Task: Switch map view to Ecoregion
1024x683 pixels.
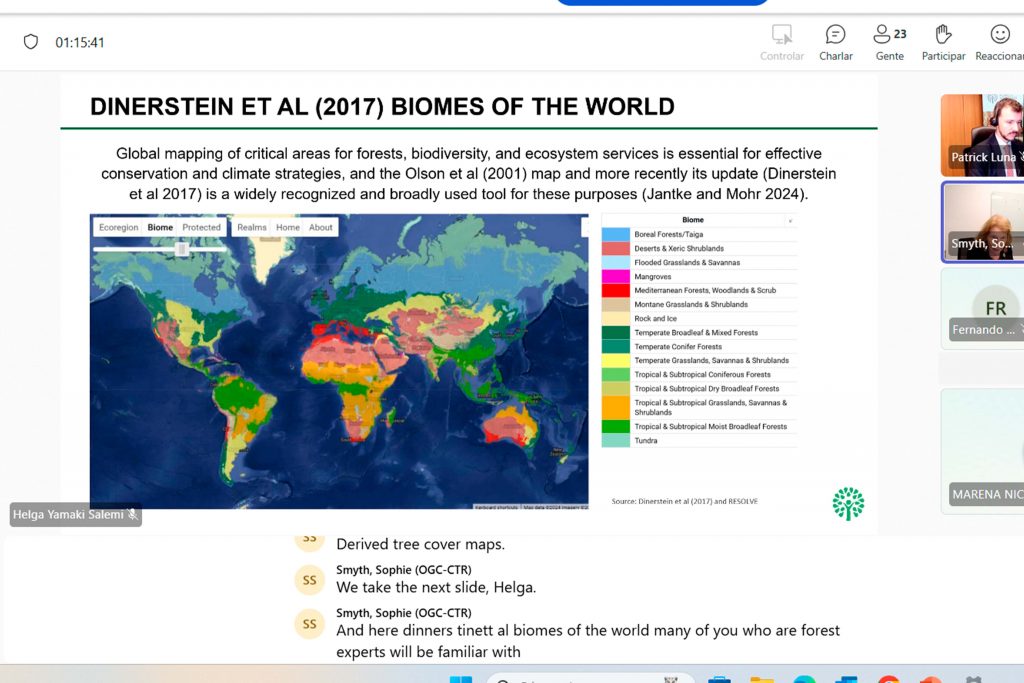Action: 118,227
